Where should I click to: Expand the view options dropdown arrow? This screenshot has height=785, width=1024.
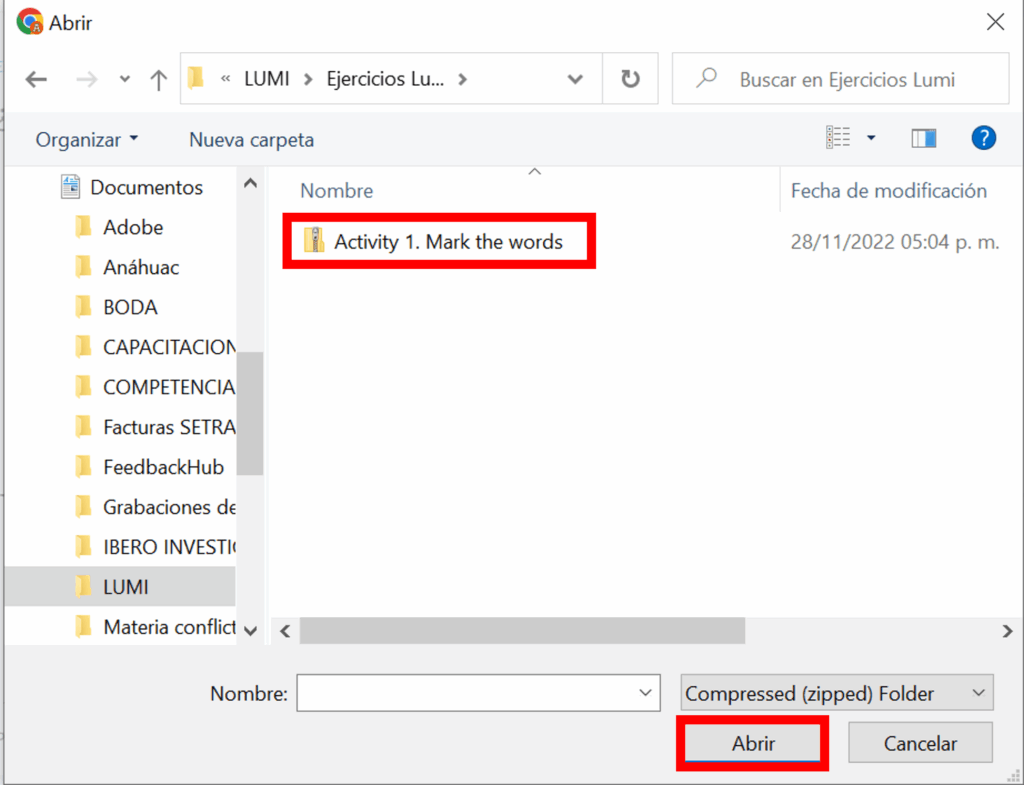click(871, 139)
